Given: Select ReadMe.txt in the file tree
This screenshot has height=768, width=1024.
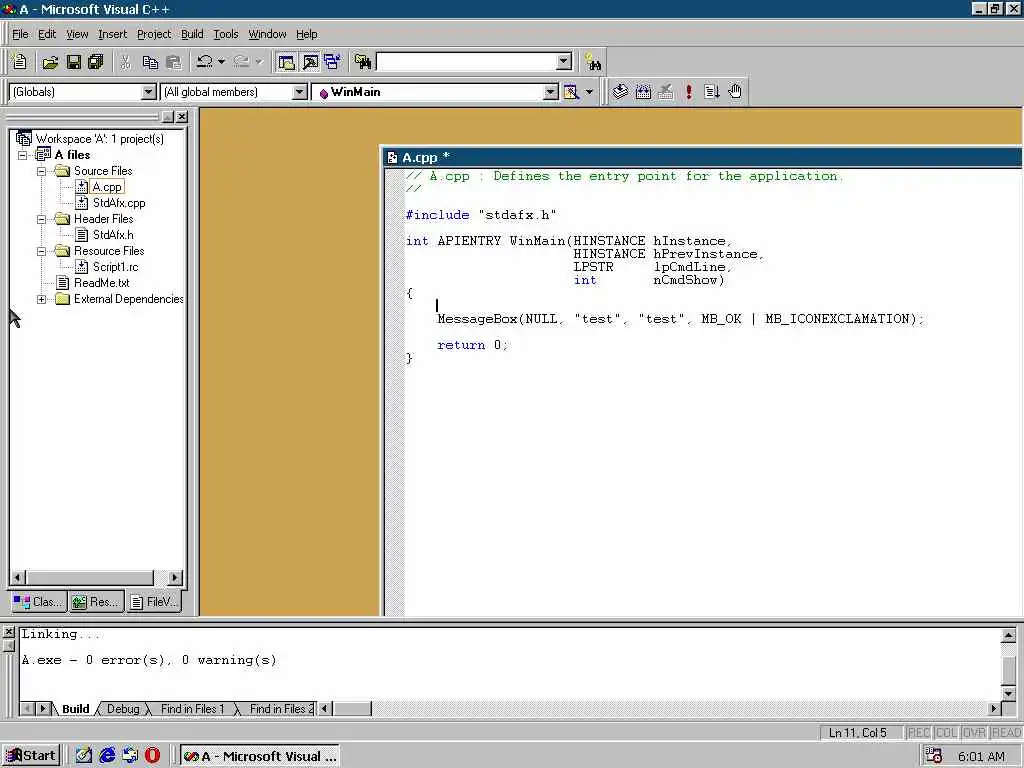Looking at the screenshot, I should click(x=101, y=283).
